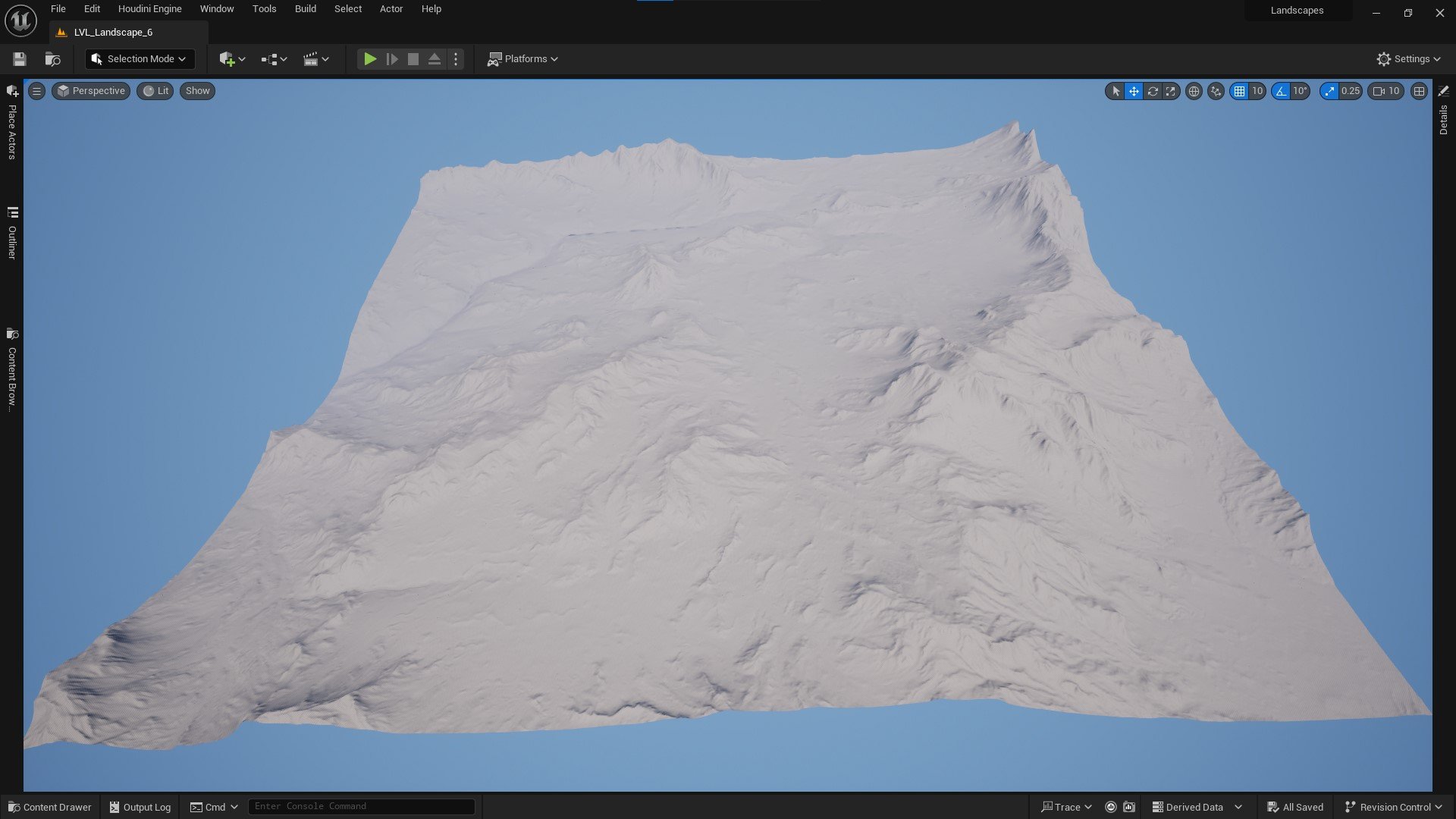Open the Build menu
This screenshot has width=1456, height=819.
pos(305,9)
